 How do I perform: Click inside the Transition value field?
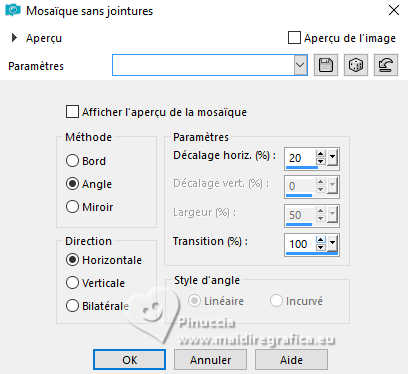coord(300,244)
